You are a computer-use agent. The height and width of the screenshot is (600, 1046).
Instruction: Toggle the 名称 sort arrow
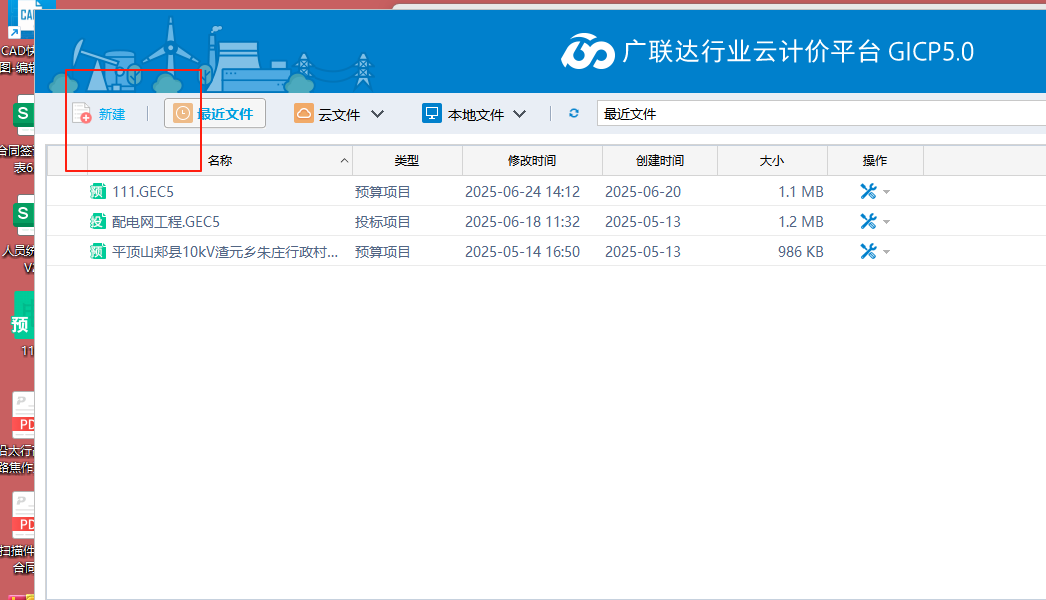(x=344, y=161)
